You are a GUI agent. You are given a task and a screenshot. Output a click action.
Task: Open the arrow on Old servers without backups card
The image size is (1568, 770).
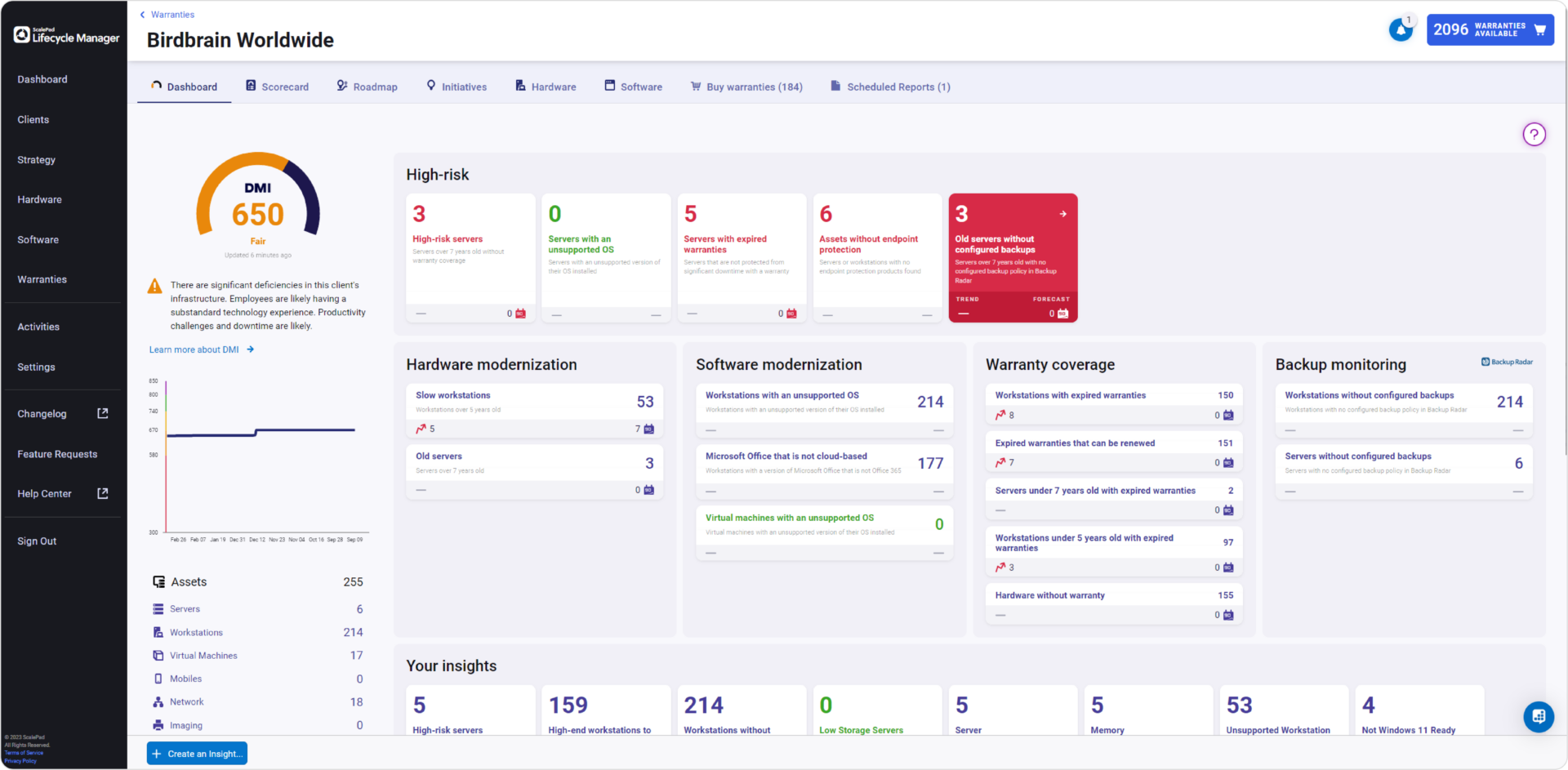click(x=1062, y=214)
